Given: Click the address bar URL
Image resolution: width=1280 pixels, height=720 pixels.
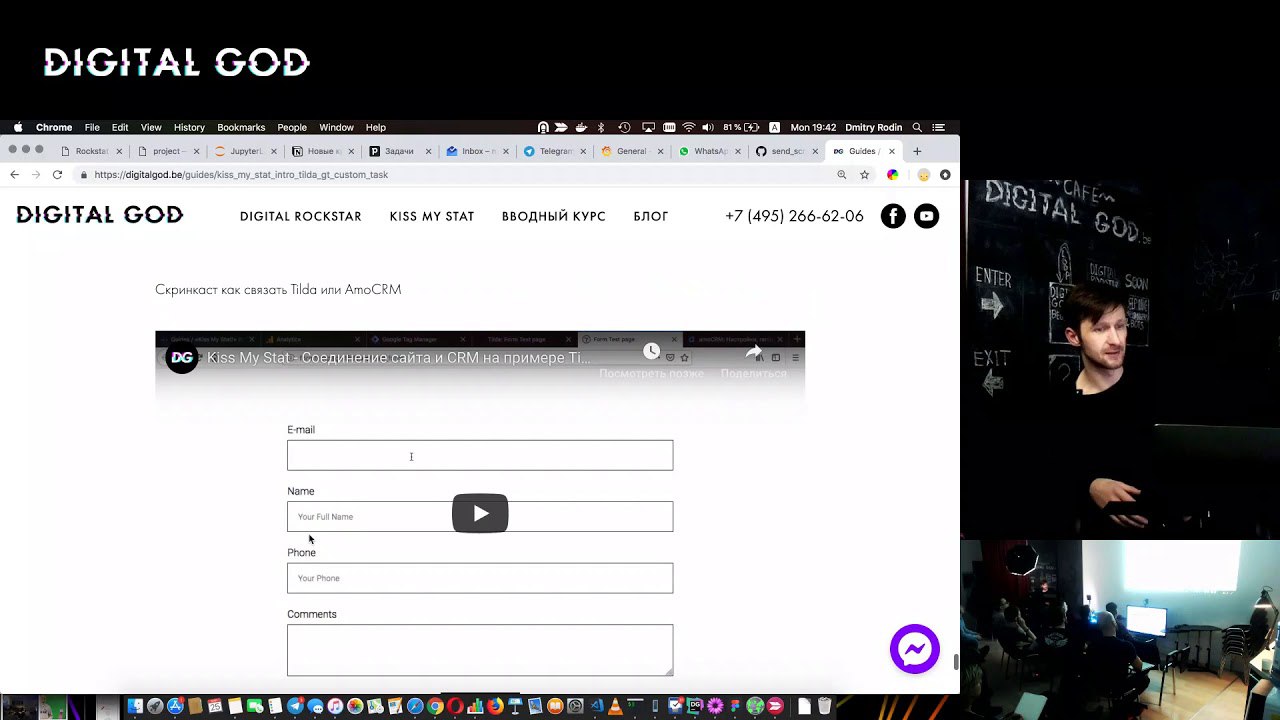Looking at the screenshot, I should 241,174.
